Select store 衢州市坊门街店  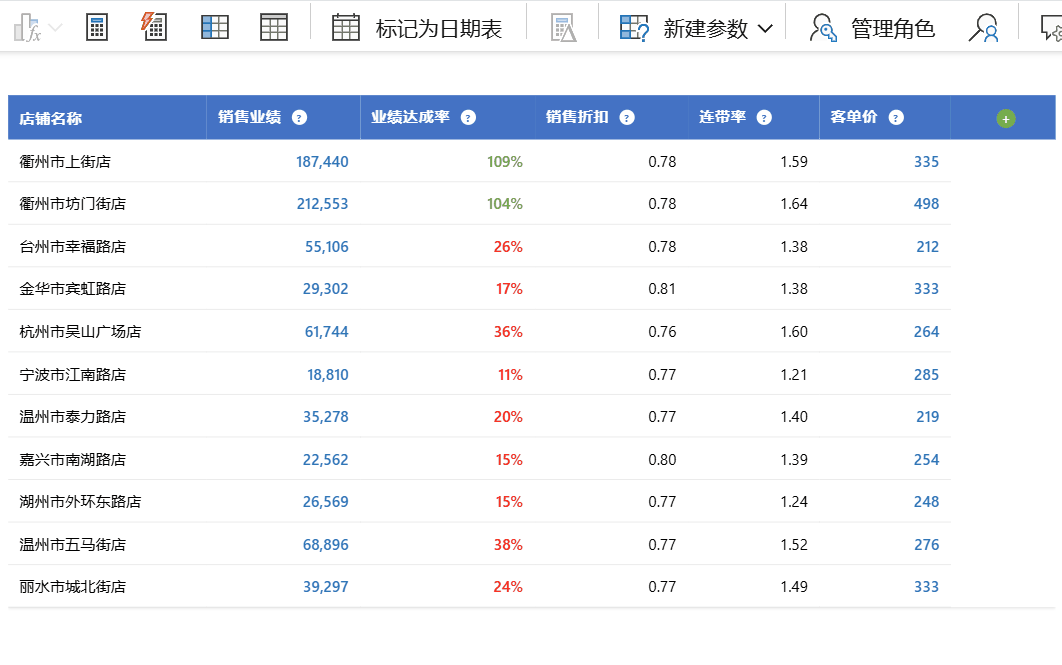72,204
